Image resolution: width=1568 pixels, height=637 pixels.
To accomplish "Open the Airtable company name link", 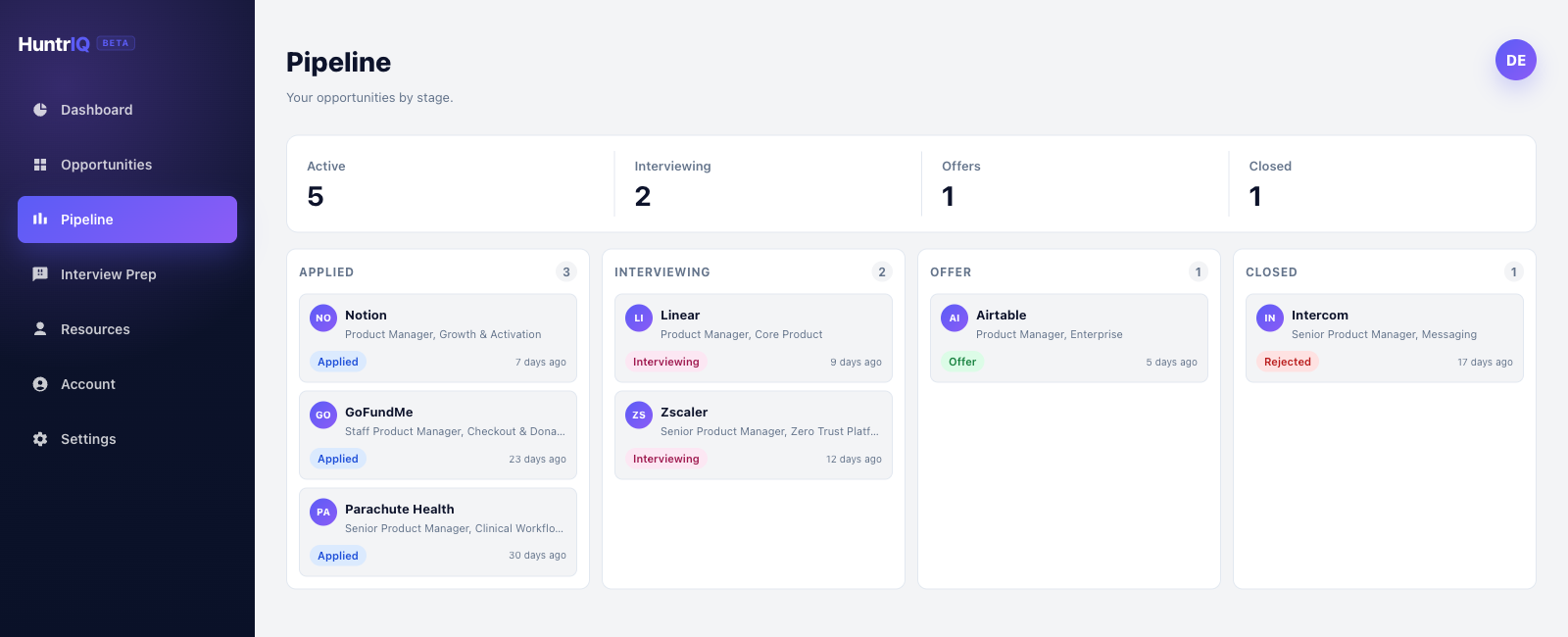I will coord(1002,315).
